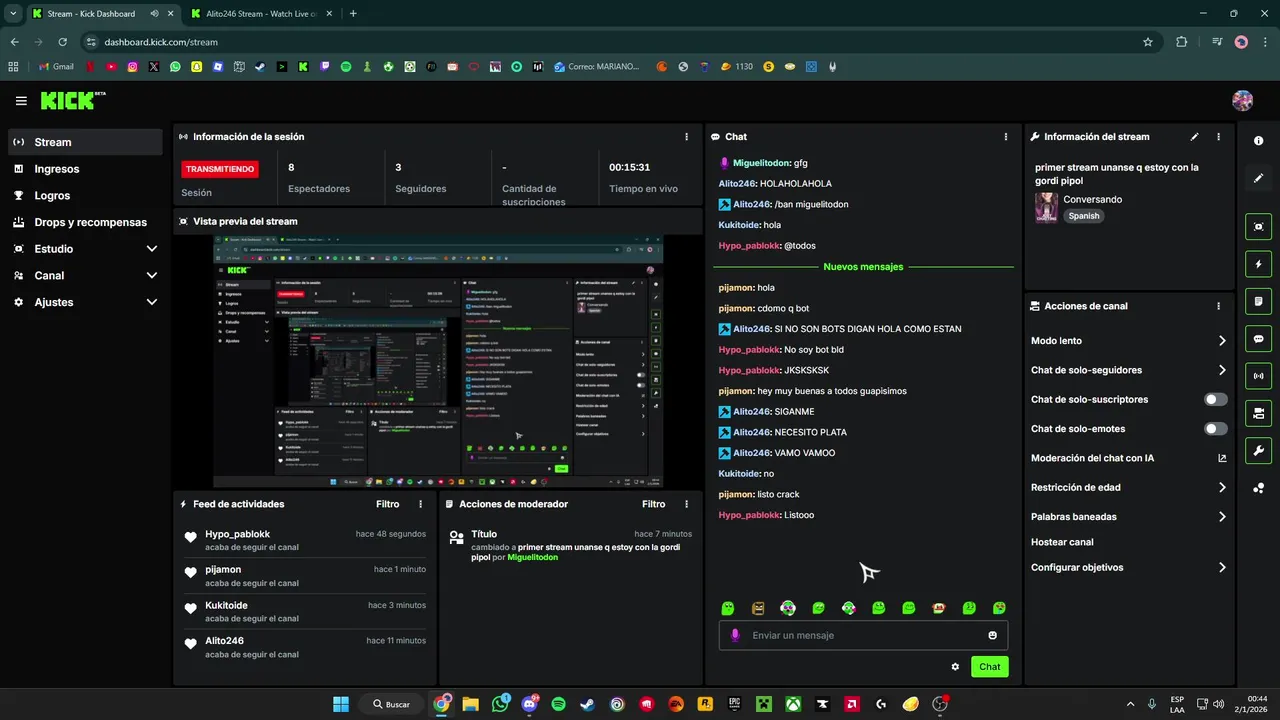Enable Chat de solo-suscriptores switch
The height and width of the screenshot is (720, 1280).
pos(1216,399)
